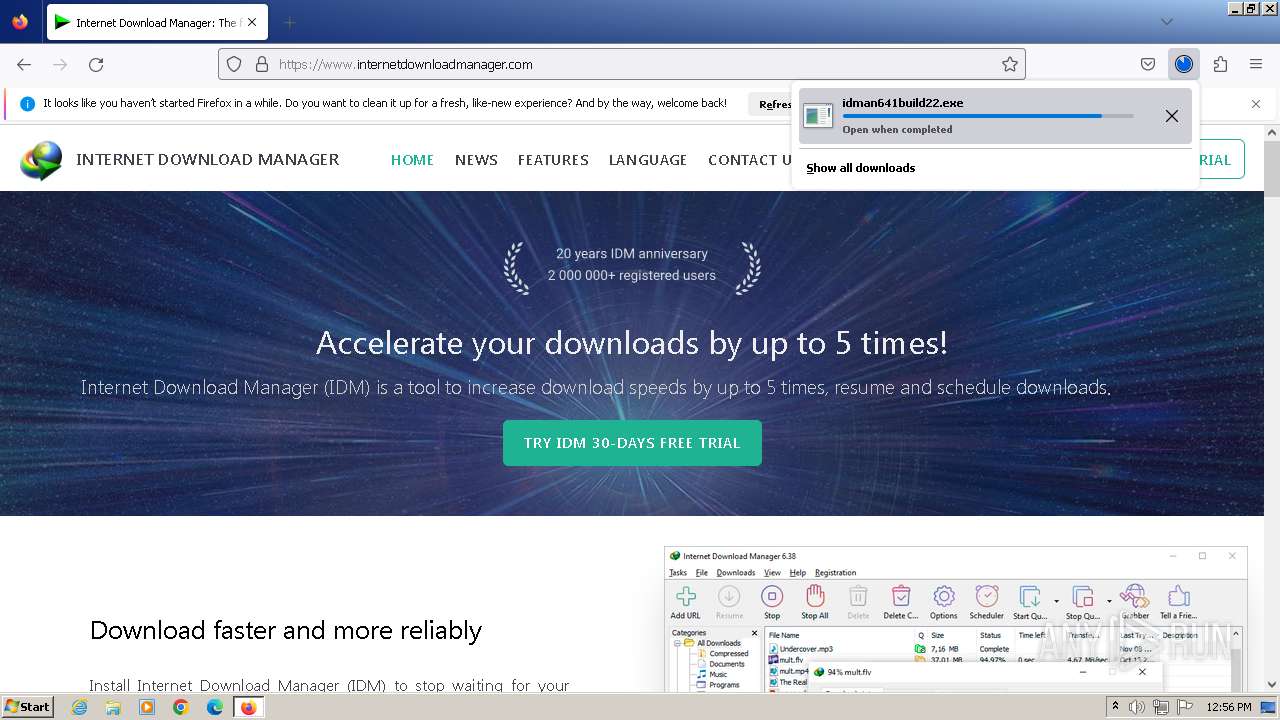This screenshot has width=1280, height=720.
Task: Click the vertical scrollbar thumb
Action: tap(1271, 169)
